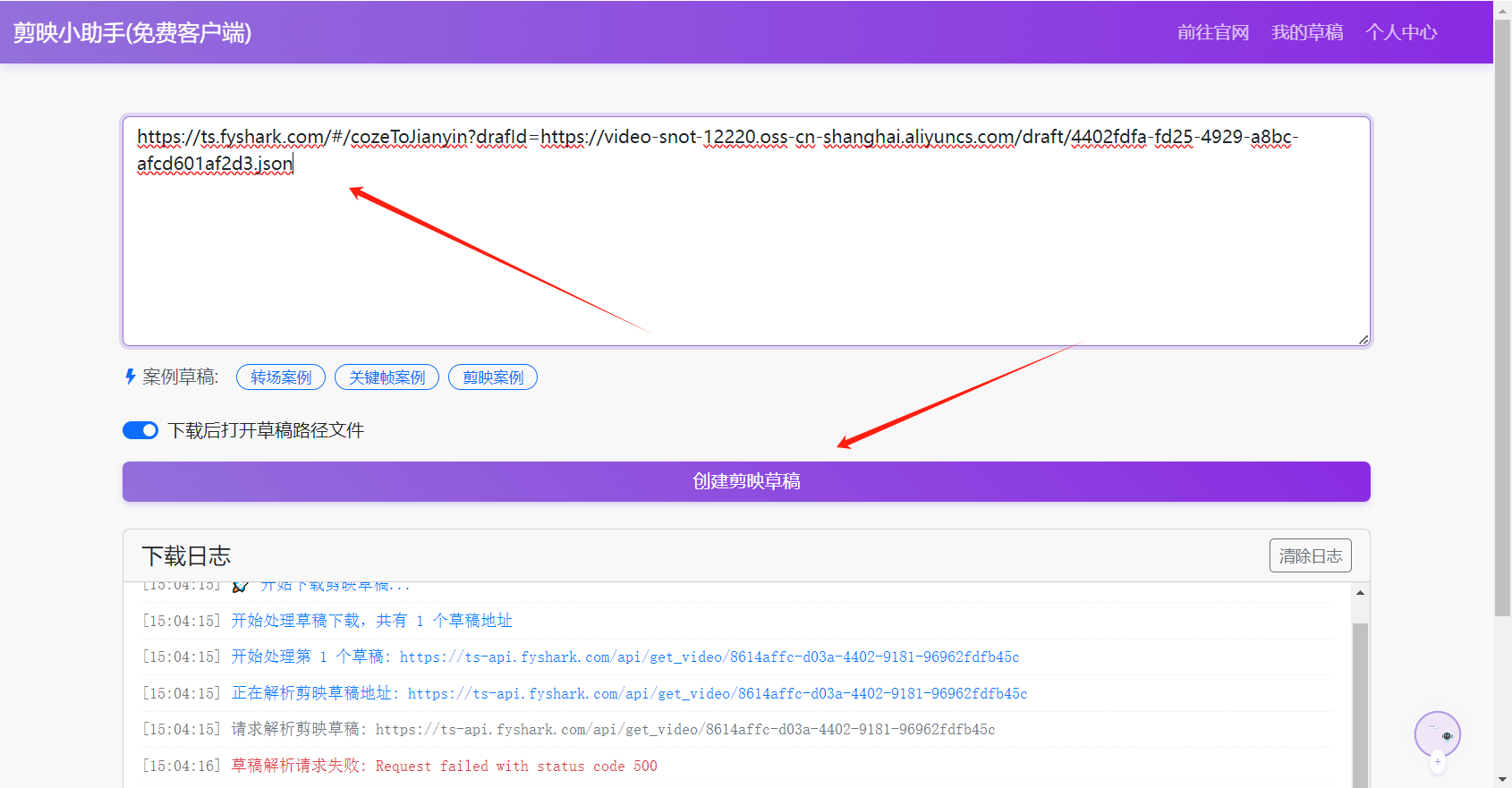Screen dimensions: 1512x788
Task: Go to 我的草稿 in the top navigation
Action: 1306,32
